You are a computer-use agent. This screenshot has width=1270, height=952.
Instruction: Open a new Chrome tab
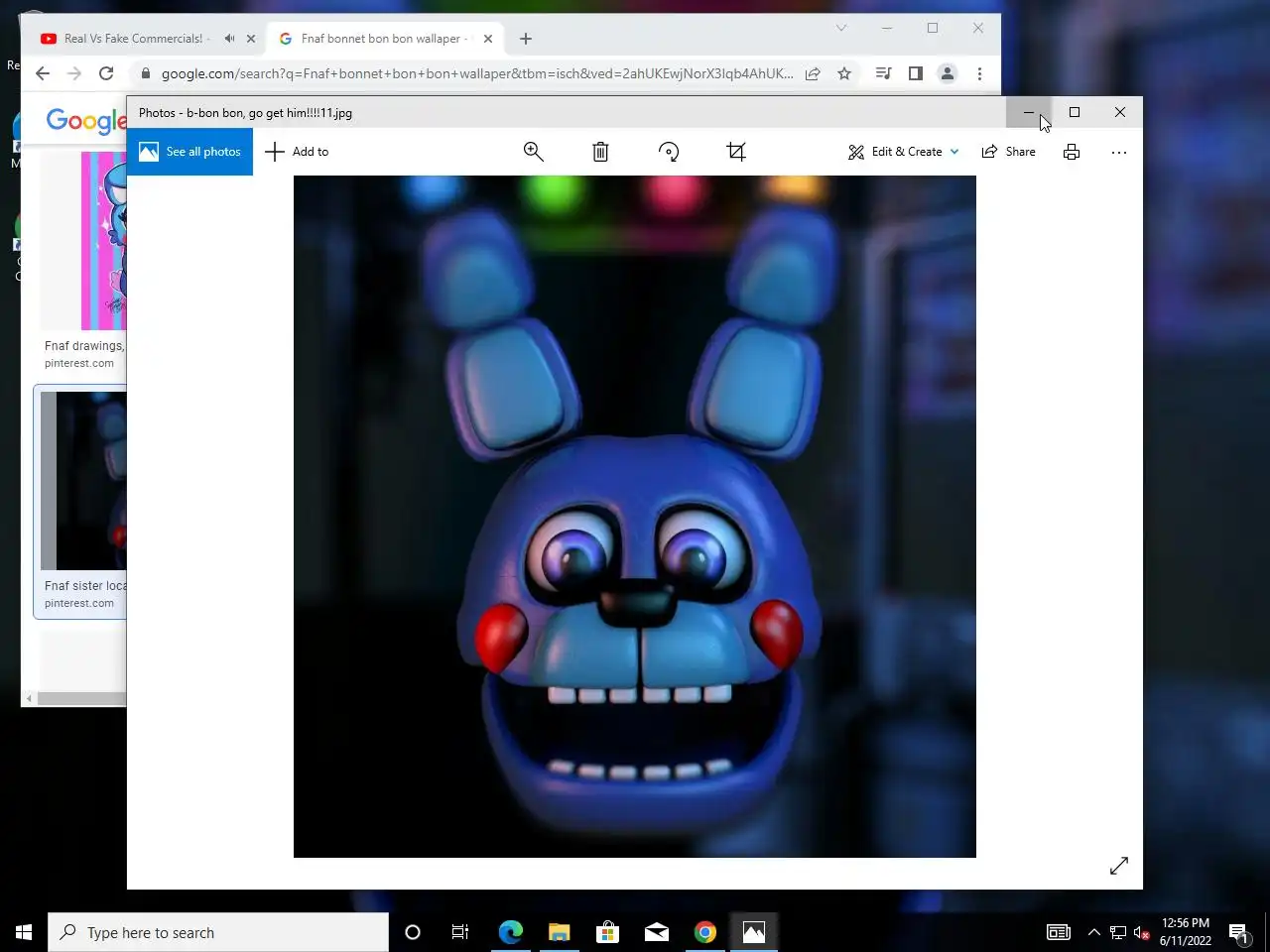click(x=526, y=39)
